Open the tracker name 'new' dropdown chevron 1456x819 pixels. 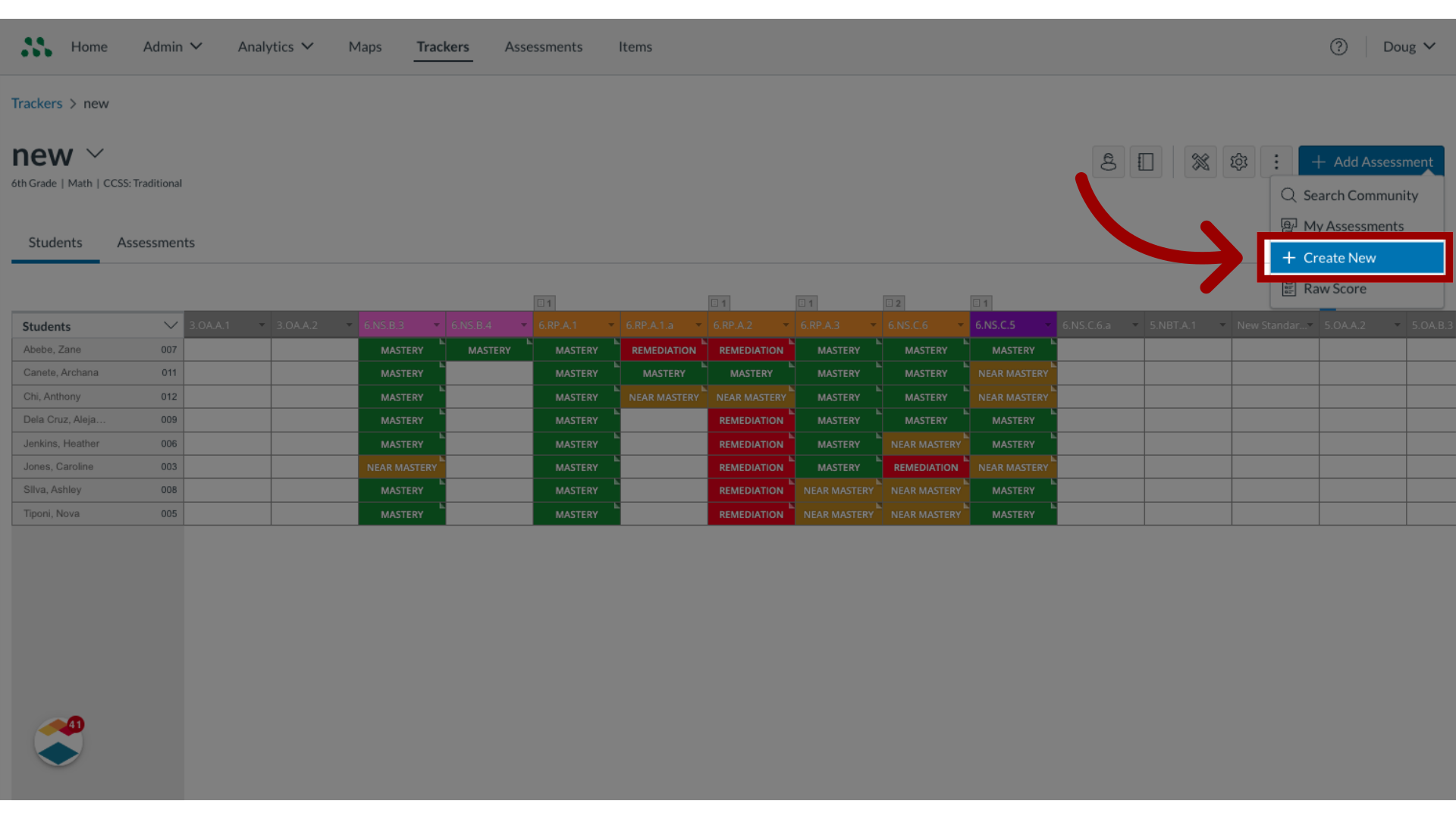[95, 154]
